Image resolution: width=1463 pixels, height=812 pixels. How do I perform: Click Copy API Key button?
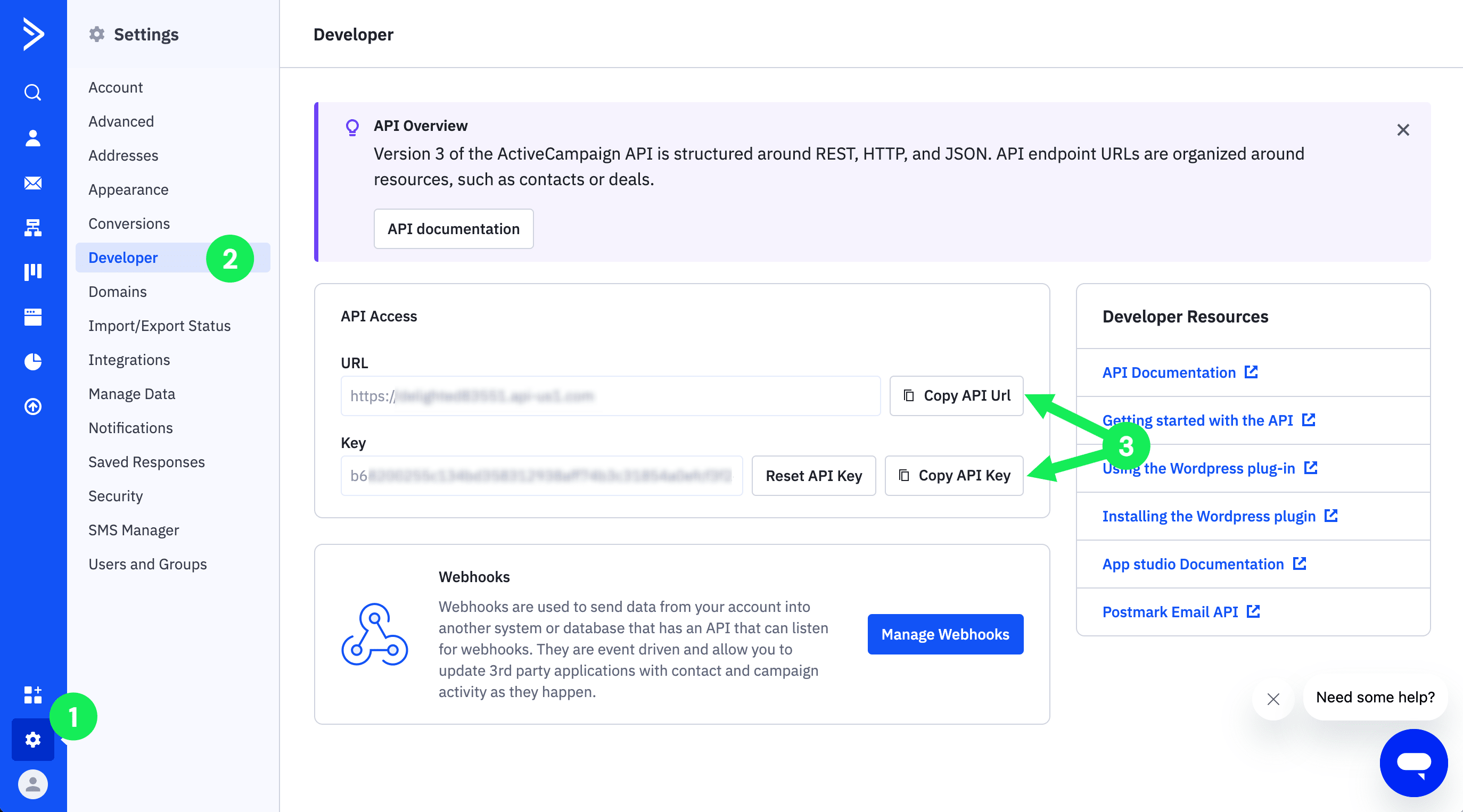pos(954,476)
